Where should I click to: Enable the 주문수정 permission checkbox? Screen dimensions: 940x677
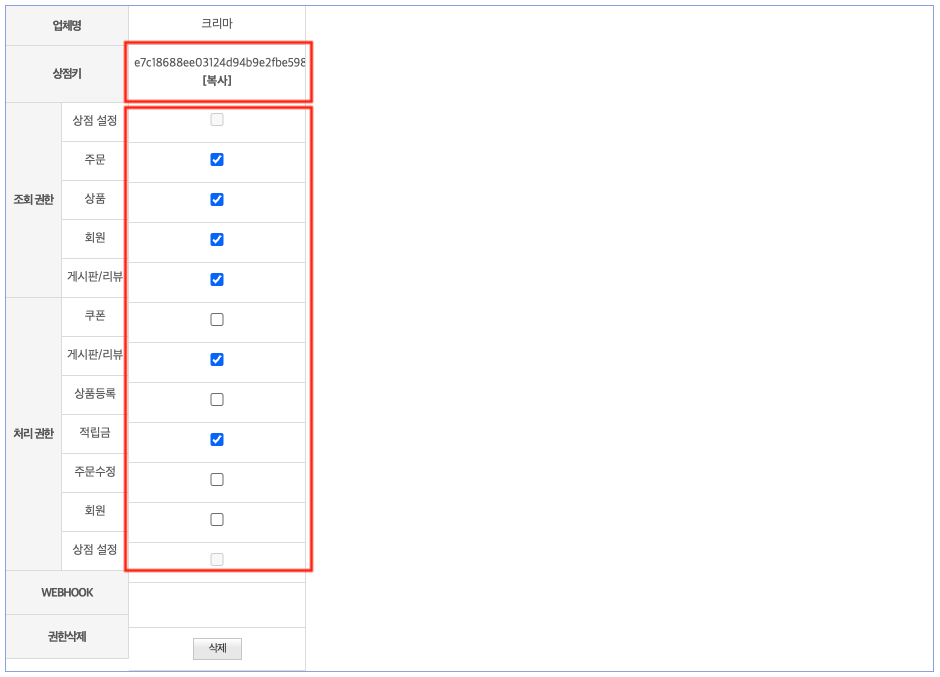tap(217, 480)
